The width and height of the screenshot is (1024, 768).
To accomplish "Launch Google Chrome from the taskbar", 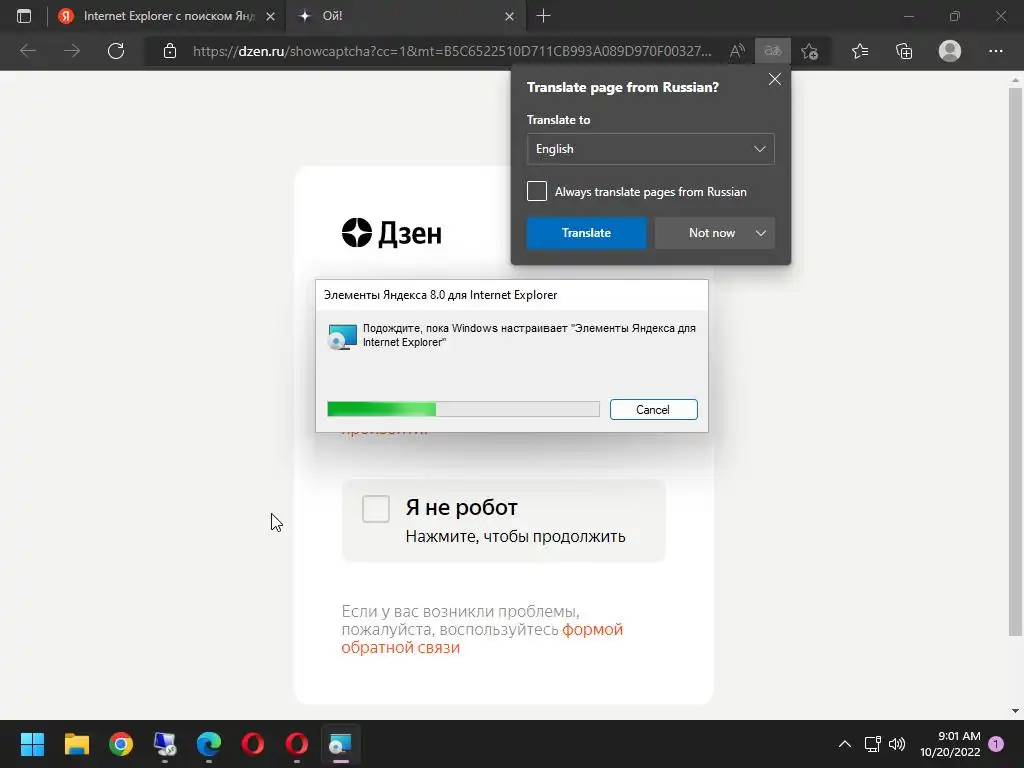I will [x=121, y=744].
